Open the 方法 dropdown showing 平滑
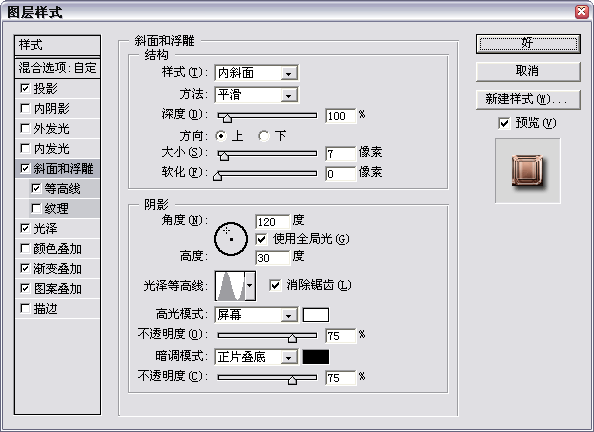Viewport: 594px width, 432px height. tap(256, 95)
